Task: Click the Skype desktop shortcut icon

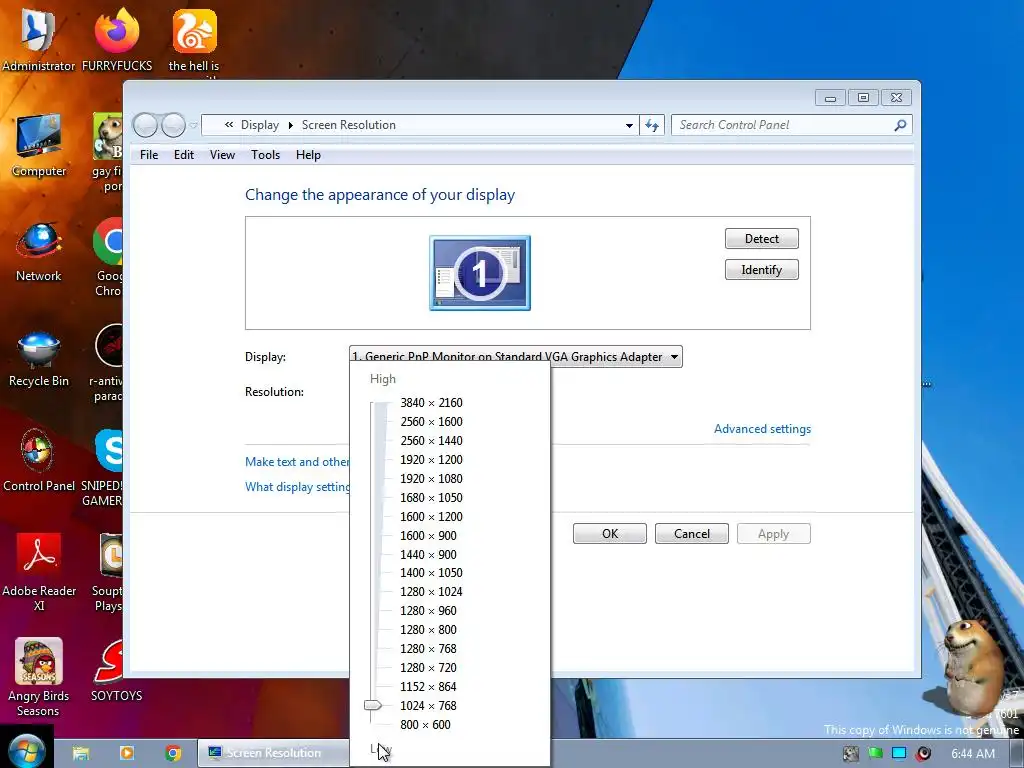Action: [x=109, y=451]
